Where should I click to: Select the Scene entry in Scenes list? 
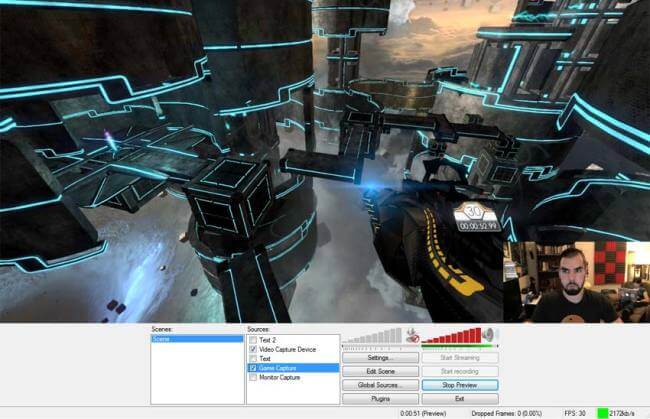click(197, 339)
